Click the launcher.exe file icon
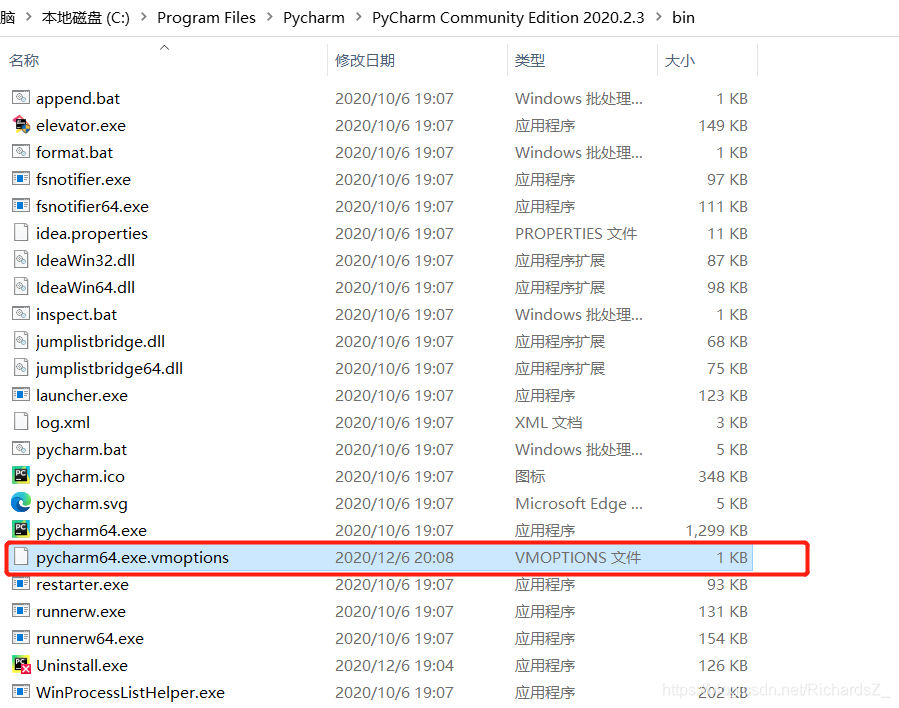This screenshot has width=899, height=708. click(x=21, y=394)
